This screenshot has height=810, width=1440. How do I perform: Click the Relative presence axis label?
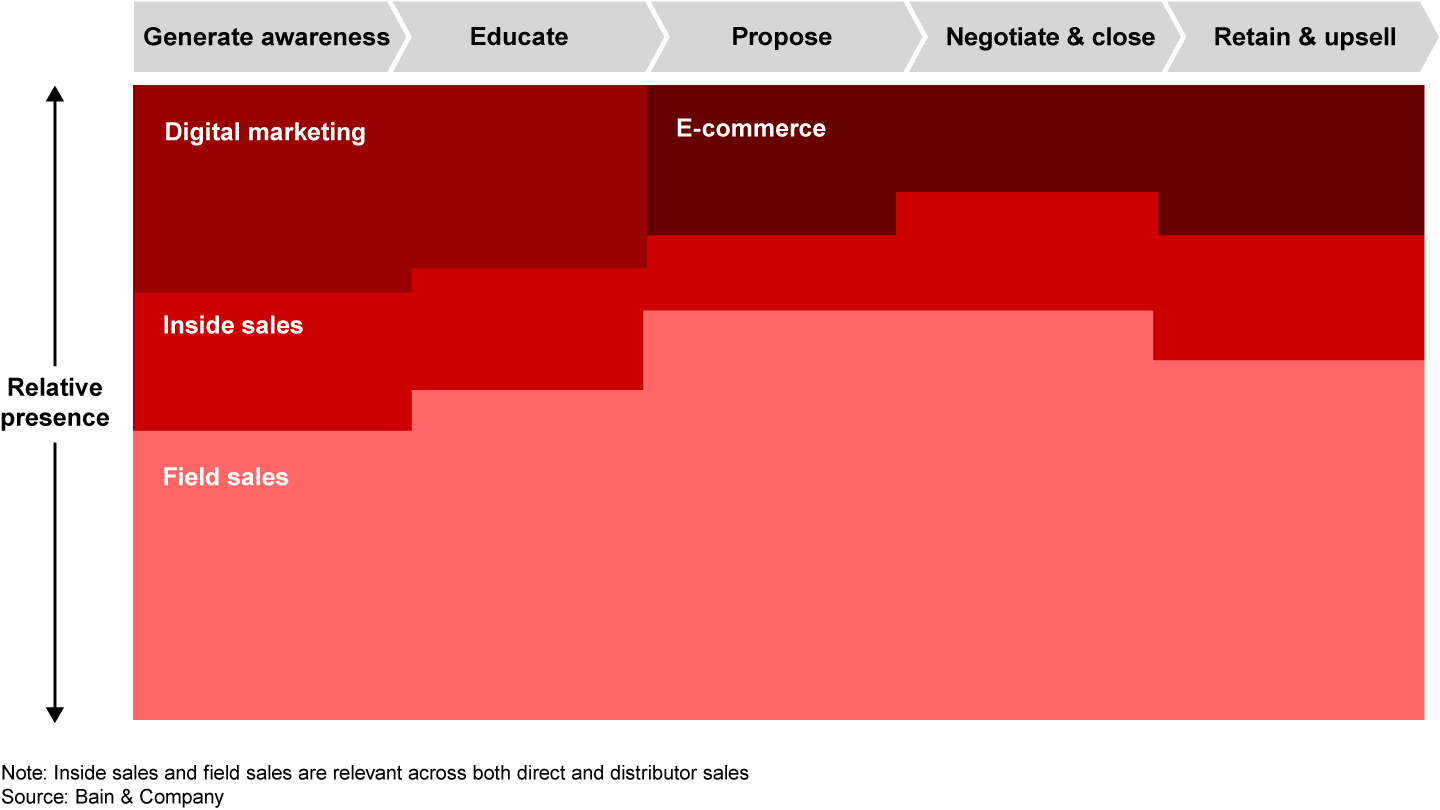click(55, 402)
